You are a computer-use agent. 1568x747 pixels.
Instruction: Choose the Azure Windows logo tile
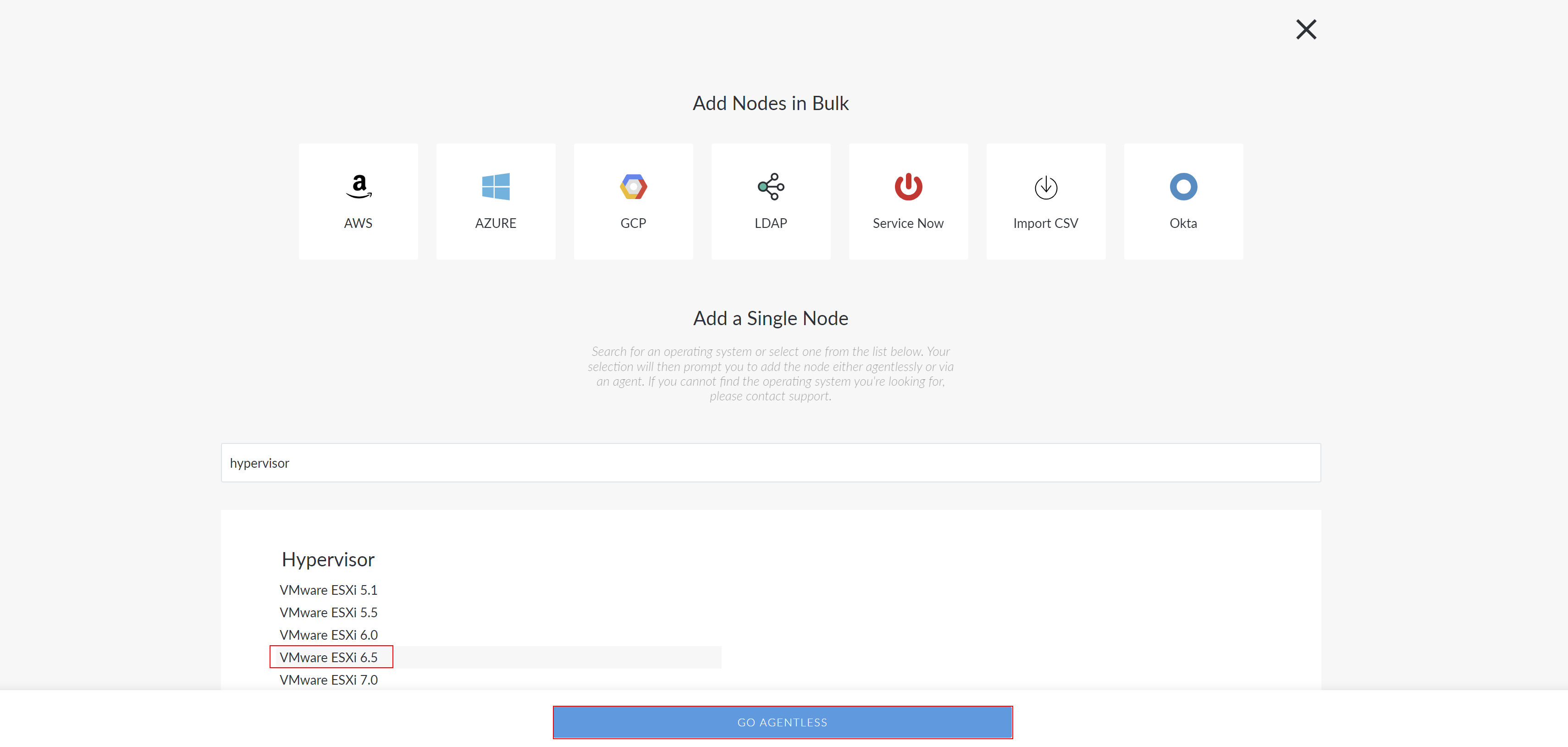point(496,187)
